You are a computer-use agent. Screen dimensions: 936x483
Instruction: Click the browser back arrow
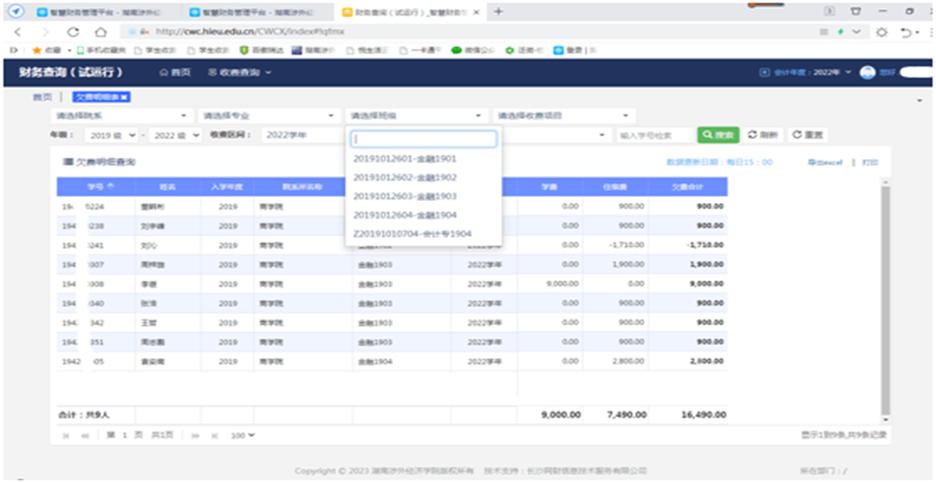pyautogui.click(x=17, y=32)
